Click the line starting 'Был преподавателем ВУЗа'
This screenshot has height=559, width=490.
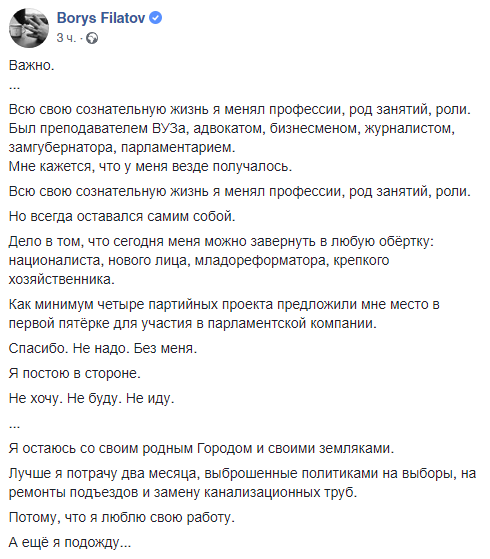[x=232, y=128]
